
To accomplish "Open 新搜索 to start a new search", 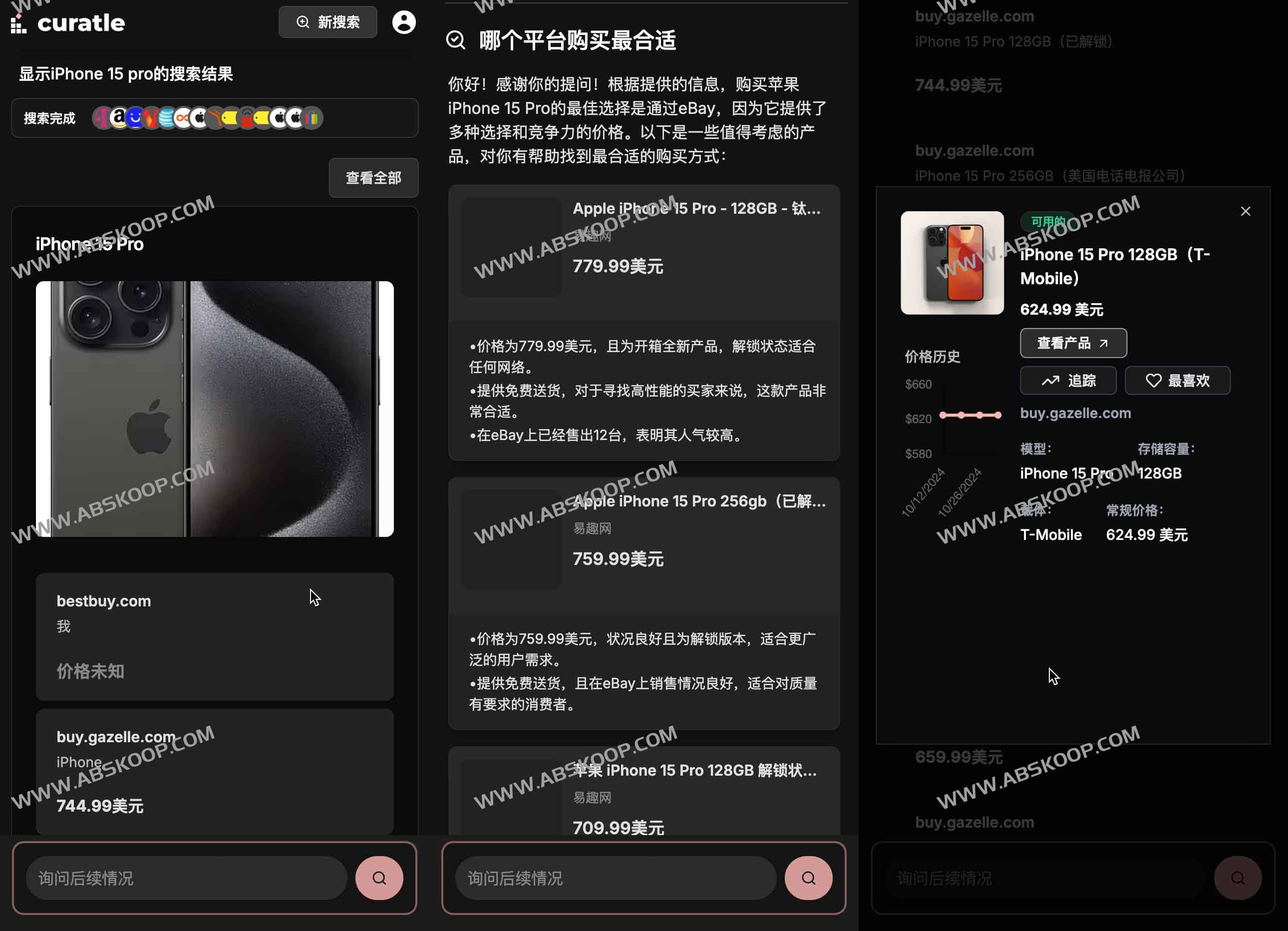I will [x=327, y=22].
